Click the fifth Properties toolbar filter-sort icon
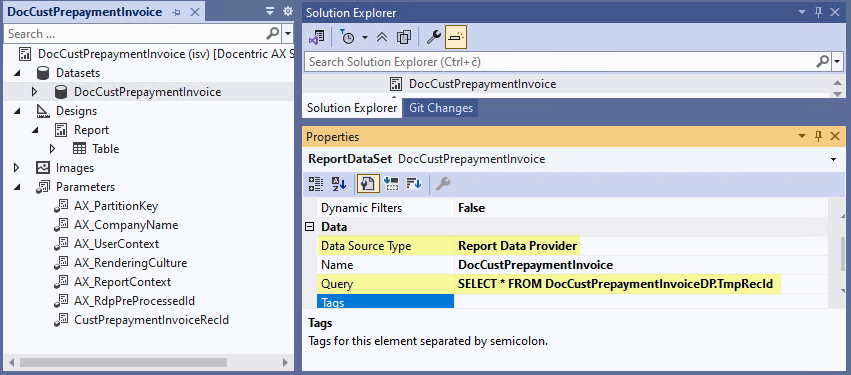The height and width of the screenshot is (375, 851). click(x=414, y=184)
